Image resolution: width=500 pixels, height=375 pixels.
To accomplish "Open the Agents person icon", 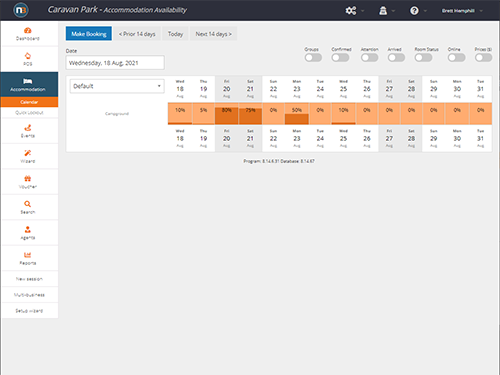I will [x=28, y=229].
